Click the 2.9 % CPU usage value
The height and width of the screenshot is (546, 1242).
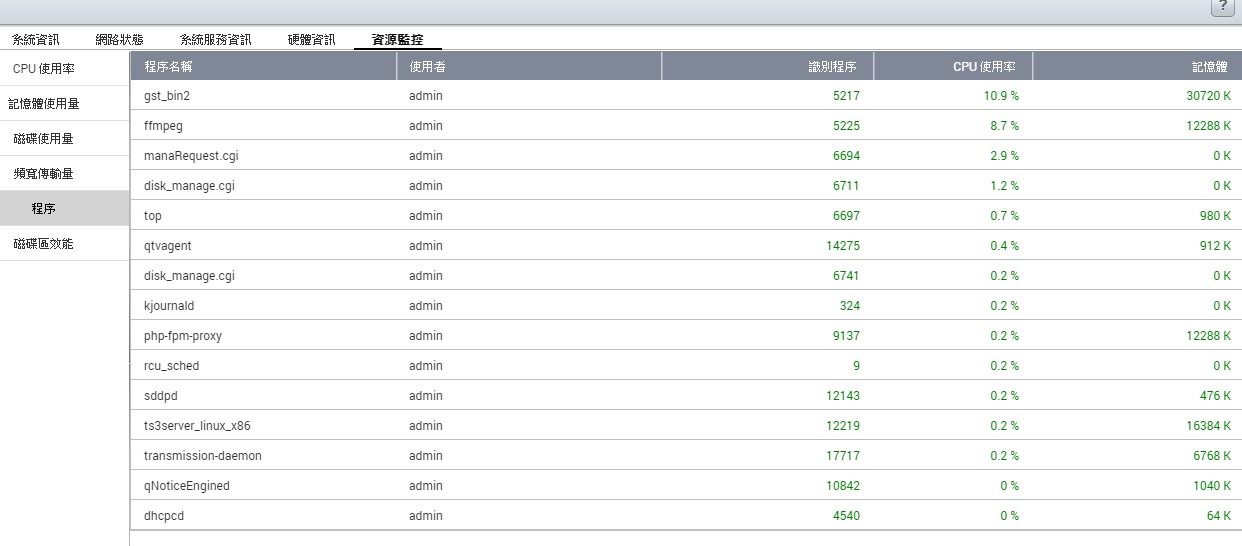point(1004,156)
